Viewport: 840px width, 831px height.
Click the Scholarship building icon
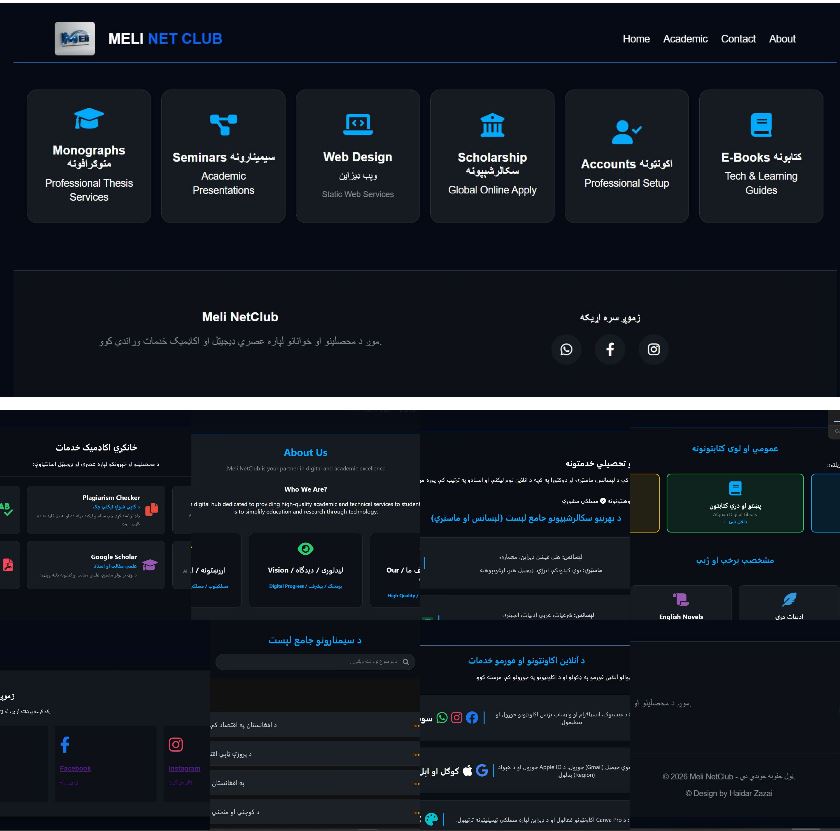(492, 125)
